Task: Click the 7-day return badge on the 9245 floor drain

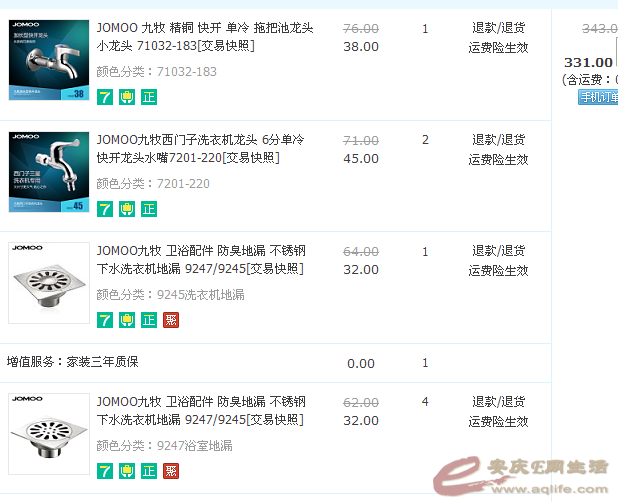Action: pyautogui.click(x=105, y=320)
